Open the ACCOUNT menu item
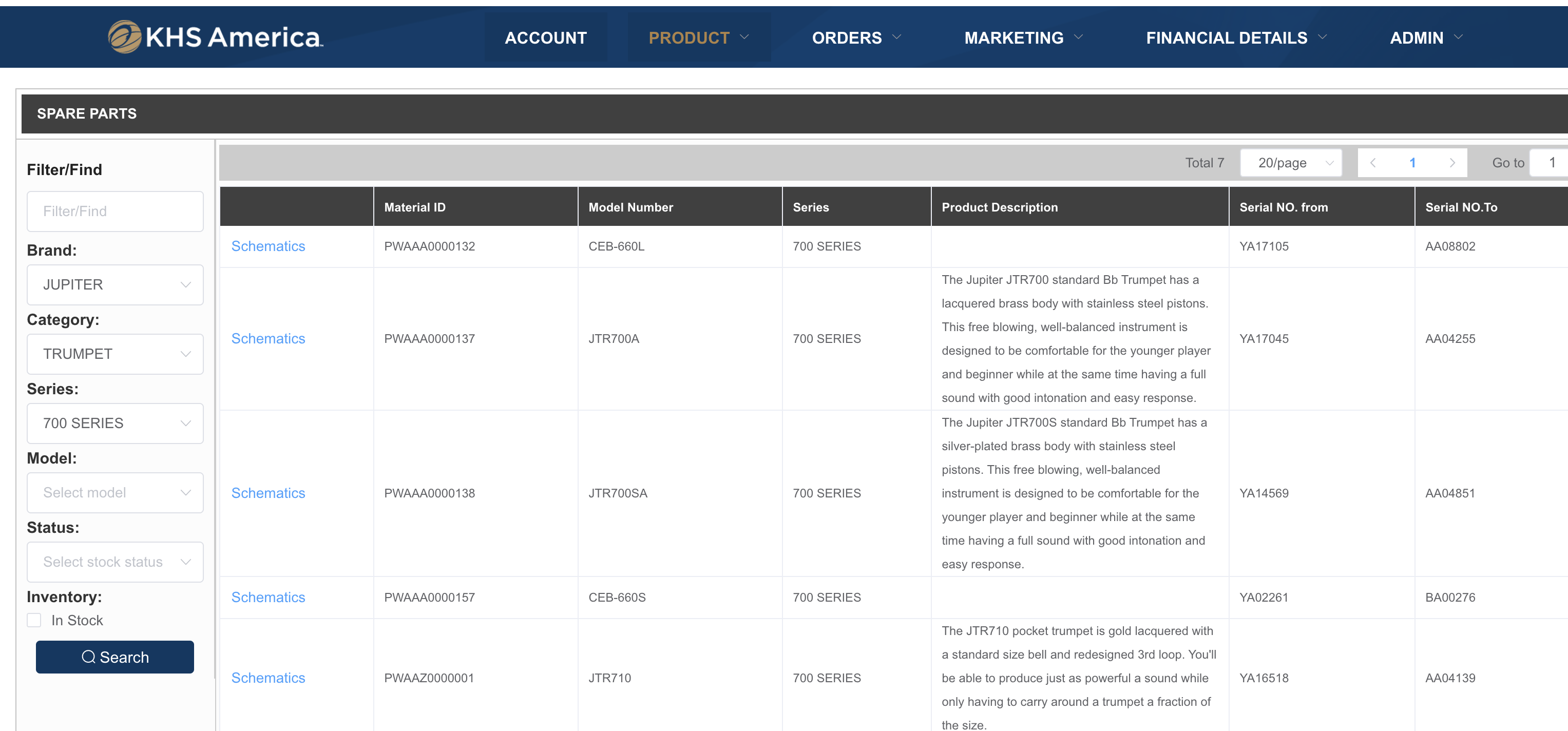The height and width of the screenshot is (731, 1568). (x=545, y=38)
